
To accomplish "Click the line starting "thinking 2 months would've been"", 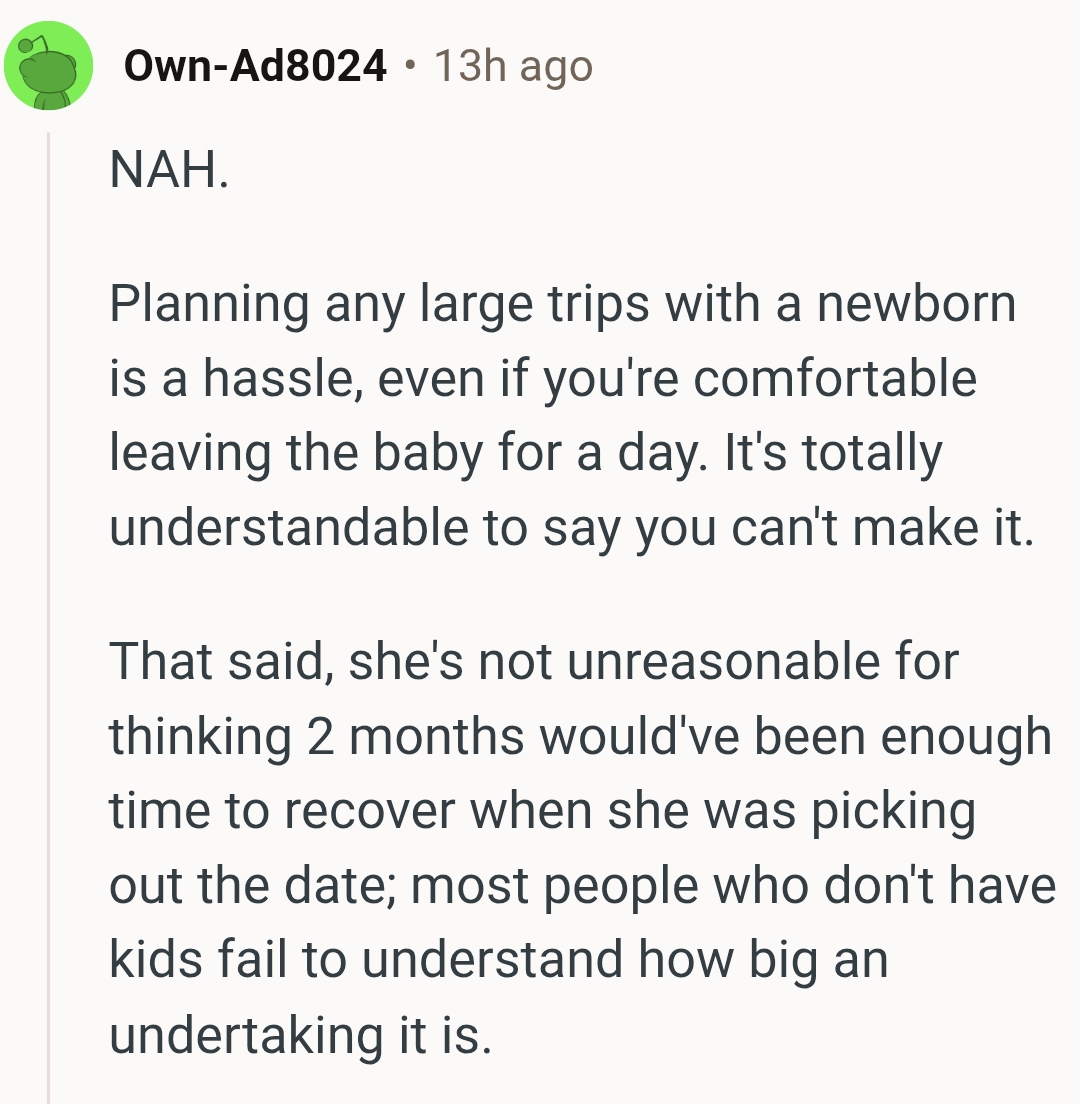I will tap(580, 736).
